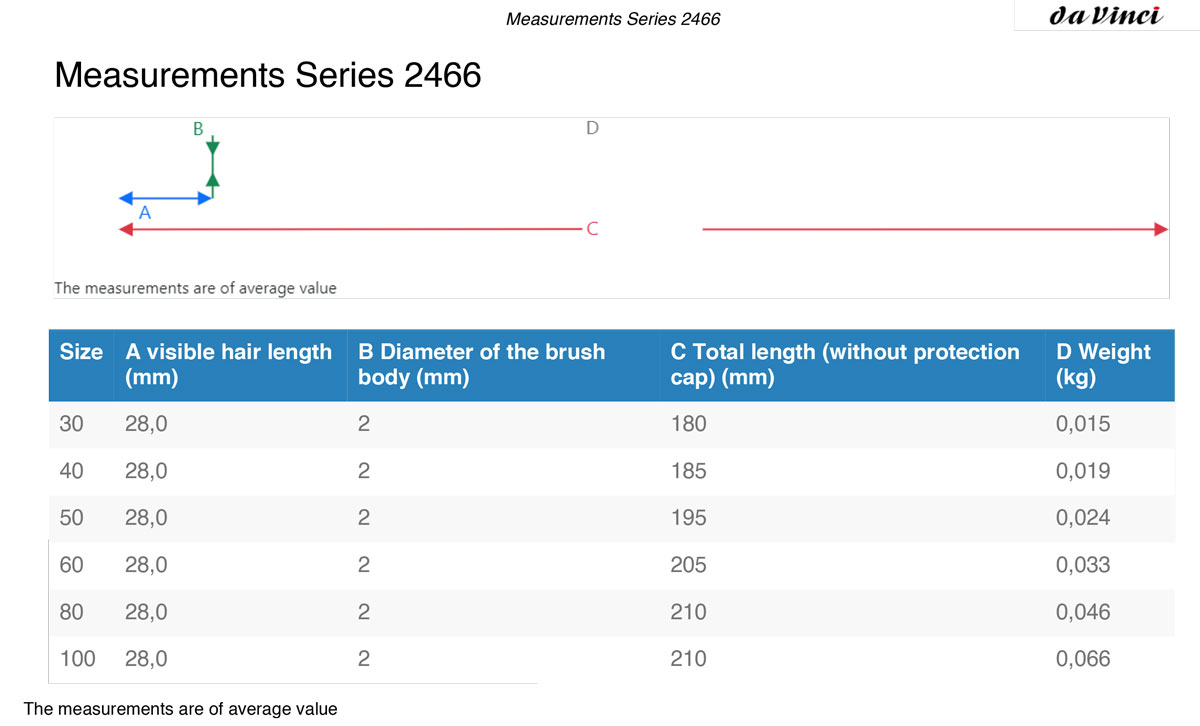Screen dimensions: 1200x726
Task: Click the red arrowhead at right end
Action: coord(1161,229)
